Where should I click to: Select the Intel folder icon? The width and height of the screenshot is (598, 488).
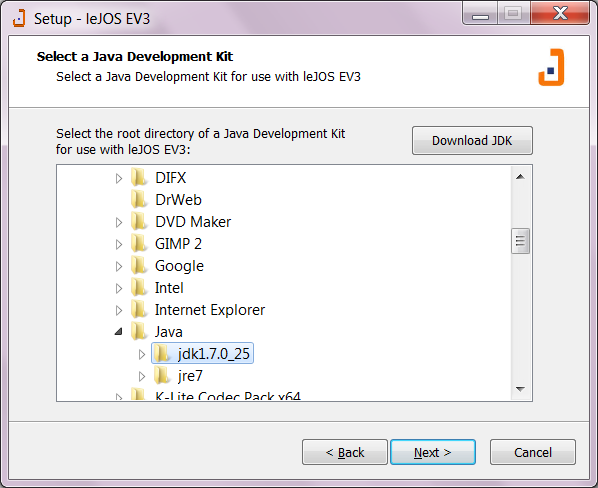tap(138, 287)
